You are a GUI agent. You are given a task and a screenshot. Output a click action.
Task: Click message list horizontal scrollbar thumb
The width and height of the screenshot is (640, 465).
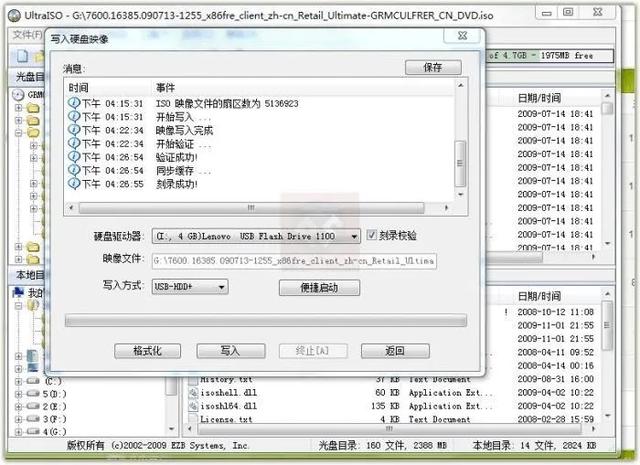pos(251,208)
